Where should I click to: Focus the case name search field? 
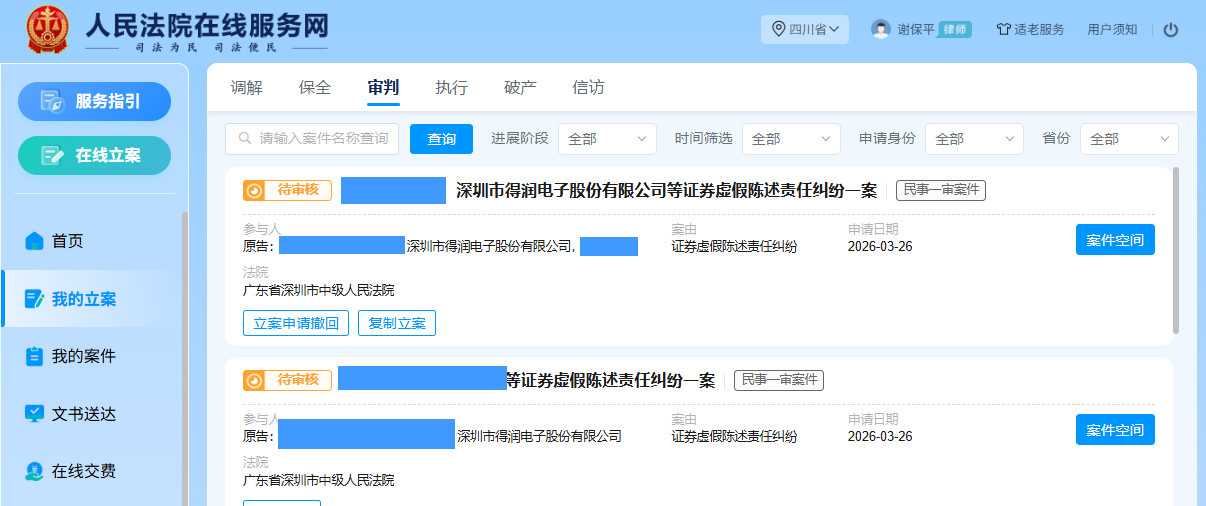pyautogui.click(x=312, y=139)
